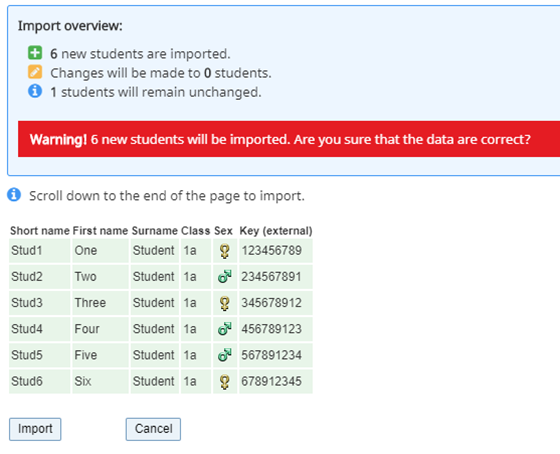Click the female sex icon for Stud1
The height and width of the screenshot is (454, 560).
225,251
